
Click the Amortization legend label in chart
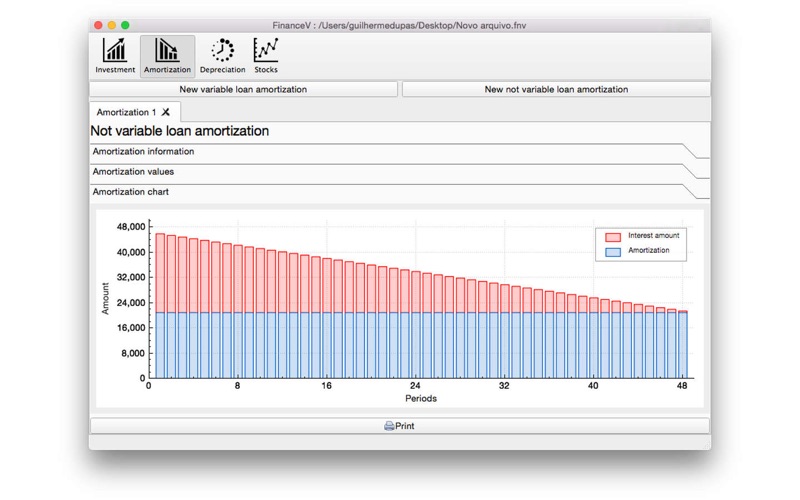pos(648,250)
